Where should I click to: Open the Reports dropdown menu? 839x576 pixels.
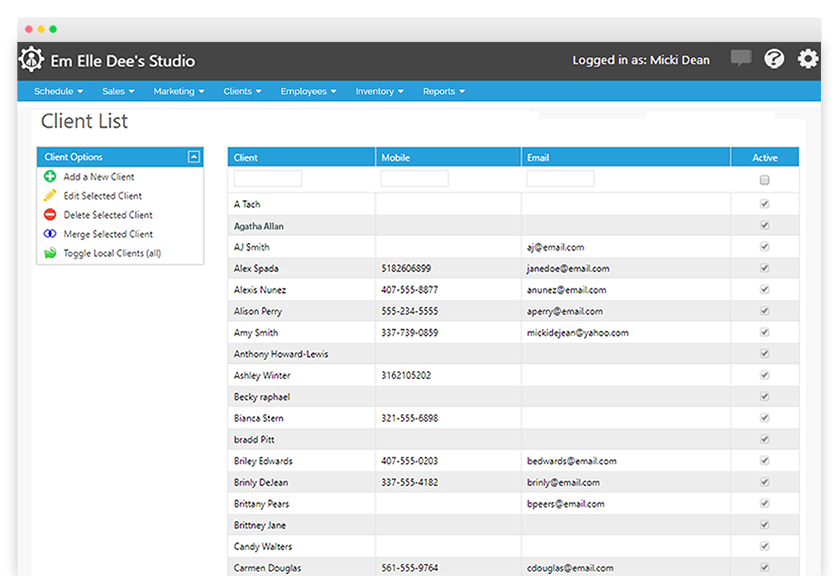(444, 91)
